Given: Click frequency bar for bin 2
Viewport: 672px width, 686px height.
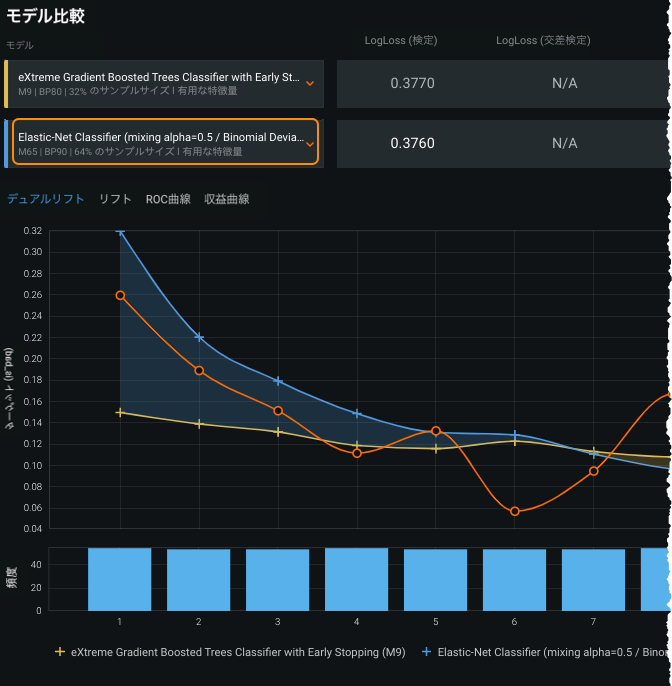Looking at the screenshot, I should click(199, 580).
